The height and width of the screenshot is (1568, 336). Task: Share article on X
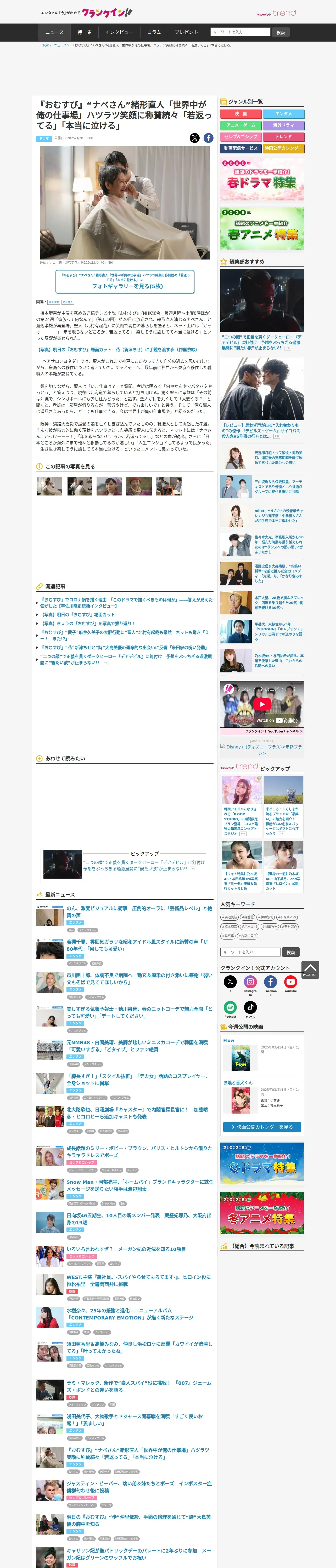tap(194, 138)
